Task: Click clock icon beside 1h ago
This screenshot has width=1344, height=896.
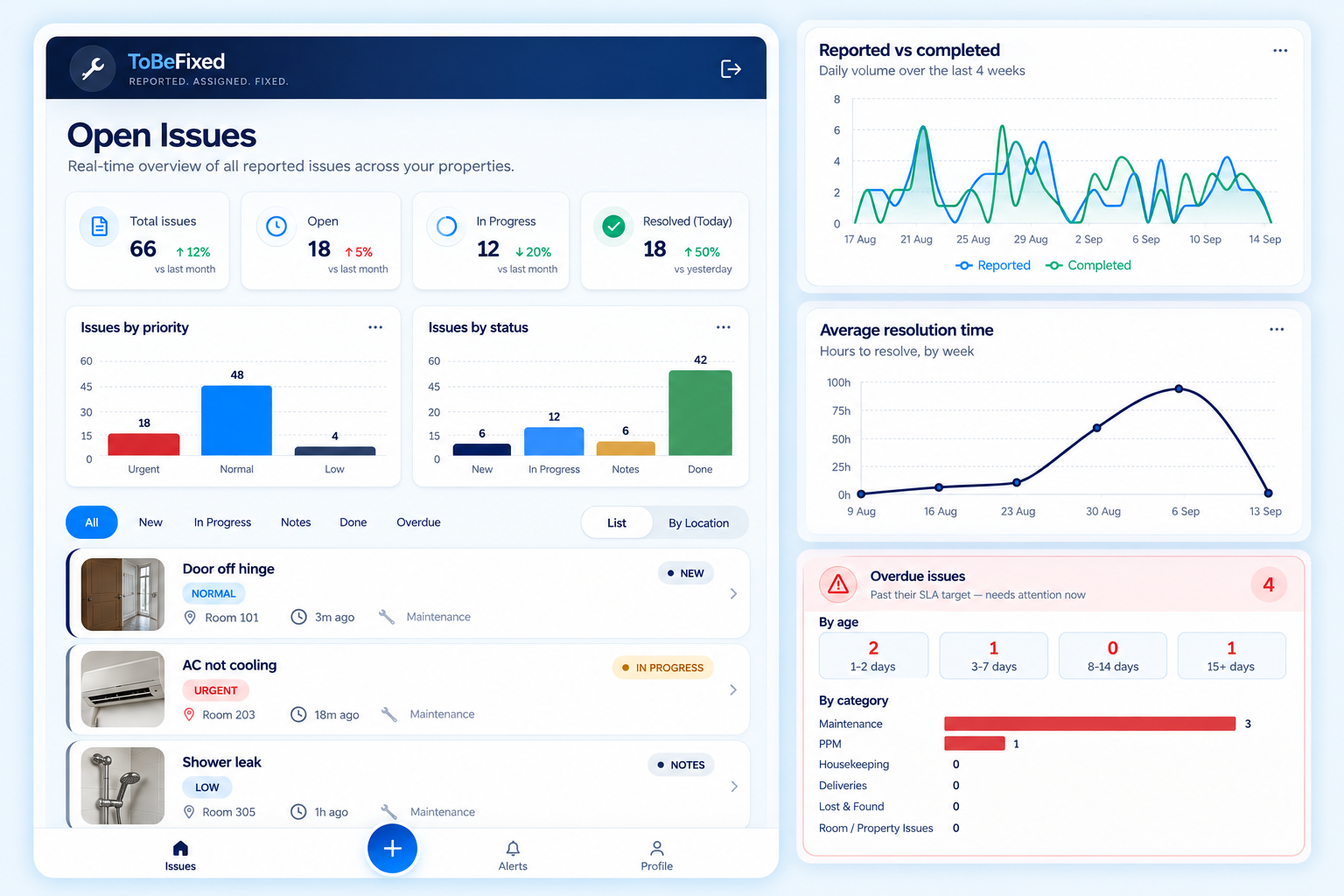Action: click(298, 812)
